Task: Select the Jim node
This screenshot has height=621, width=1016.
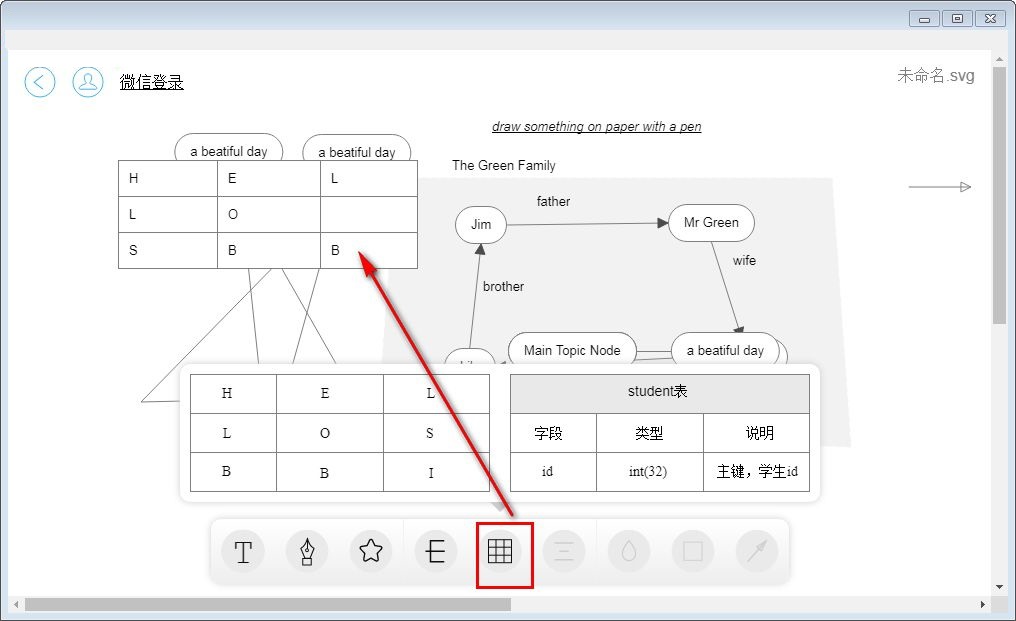Action: tap(481, 224)
